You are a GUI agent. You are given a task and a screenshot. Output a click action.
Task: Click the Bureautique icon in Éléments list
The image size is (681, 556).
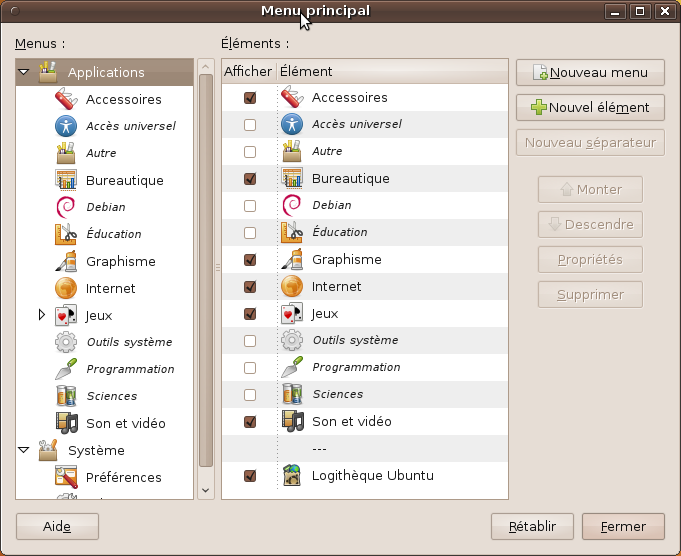[x=292, y=178]
